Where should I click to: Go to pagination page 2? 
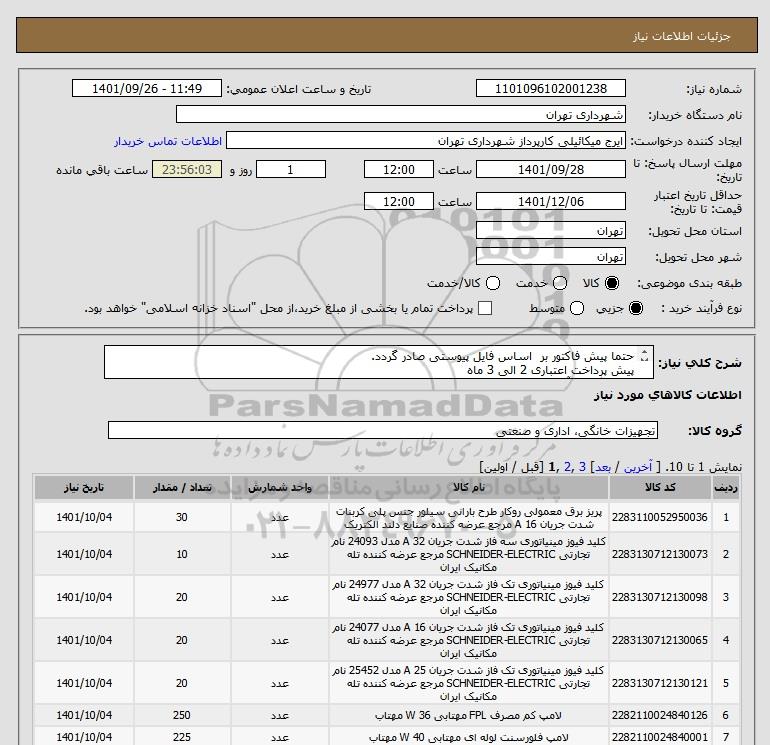point(568,467)
